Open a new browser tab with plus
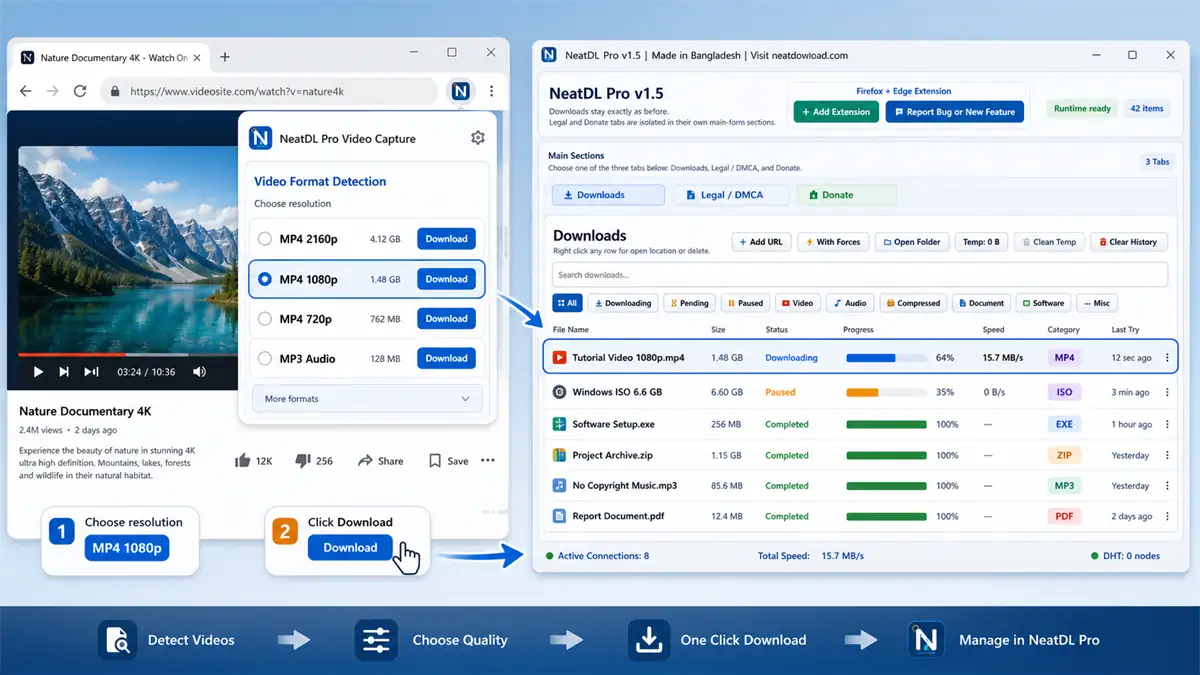This screenshot has width=1200, height=675. click(225, 57)
